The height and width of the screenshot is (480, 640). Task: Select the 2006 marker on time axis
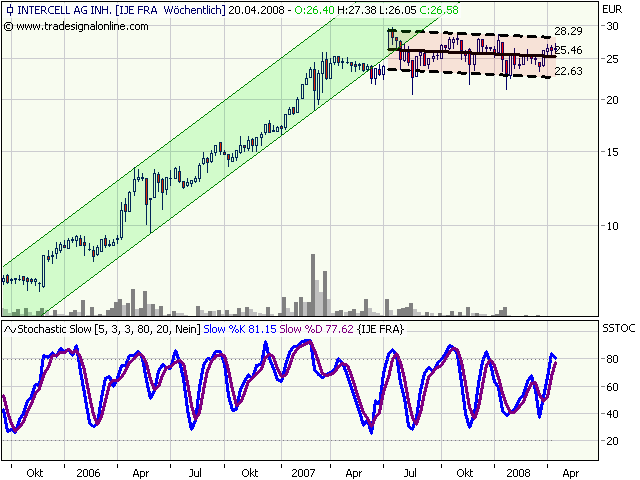[x=88, y=471]
